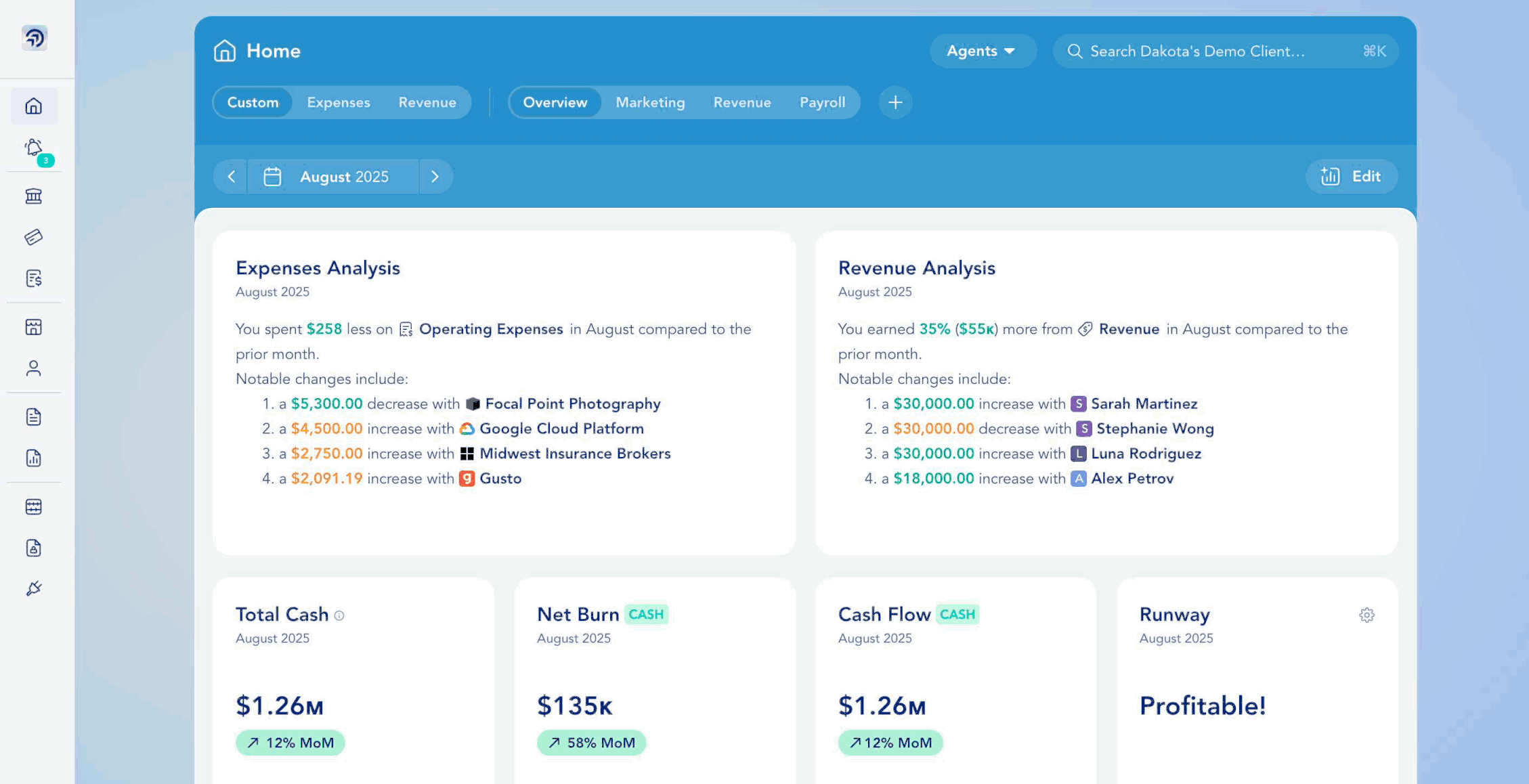
Task: Open the bar chart report icon
Action: [34, 458]
